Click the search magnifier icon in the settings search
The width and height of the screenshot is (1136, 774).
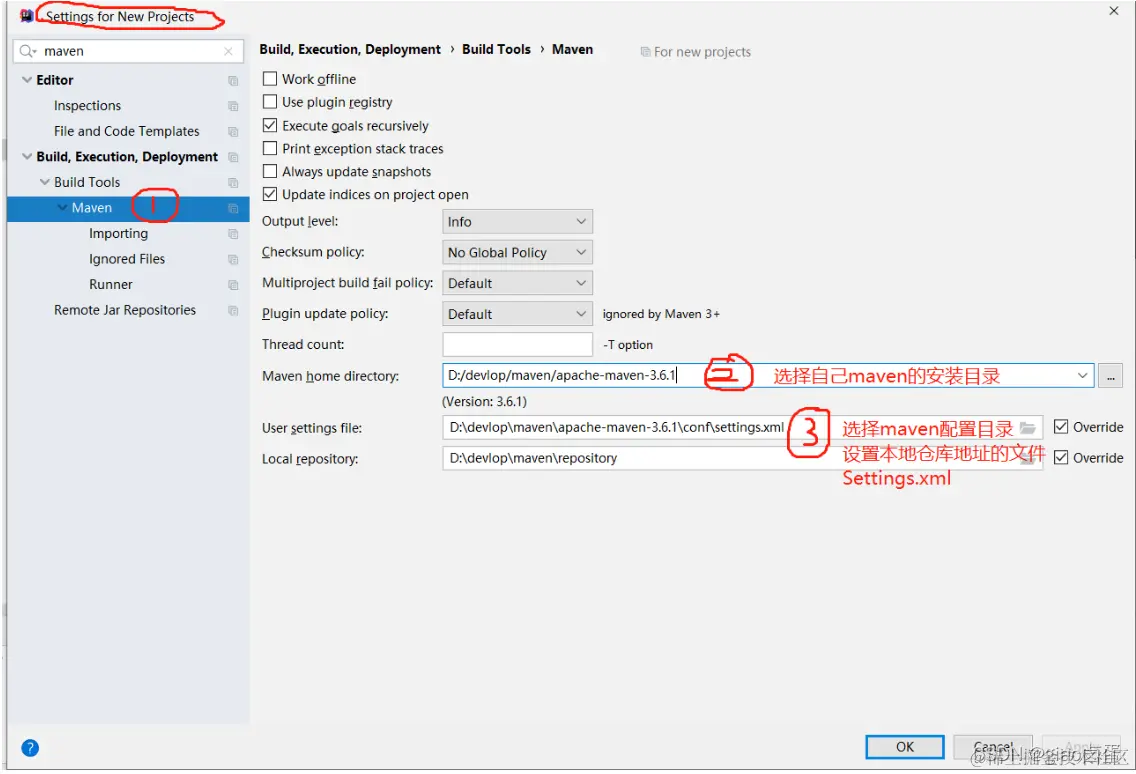(28, 51)
